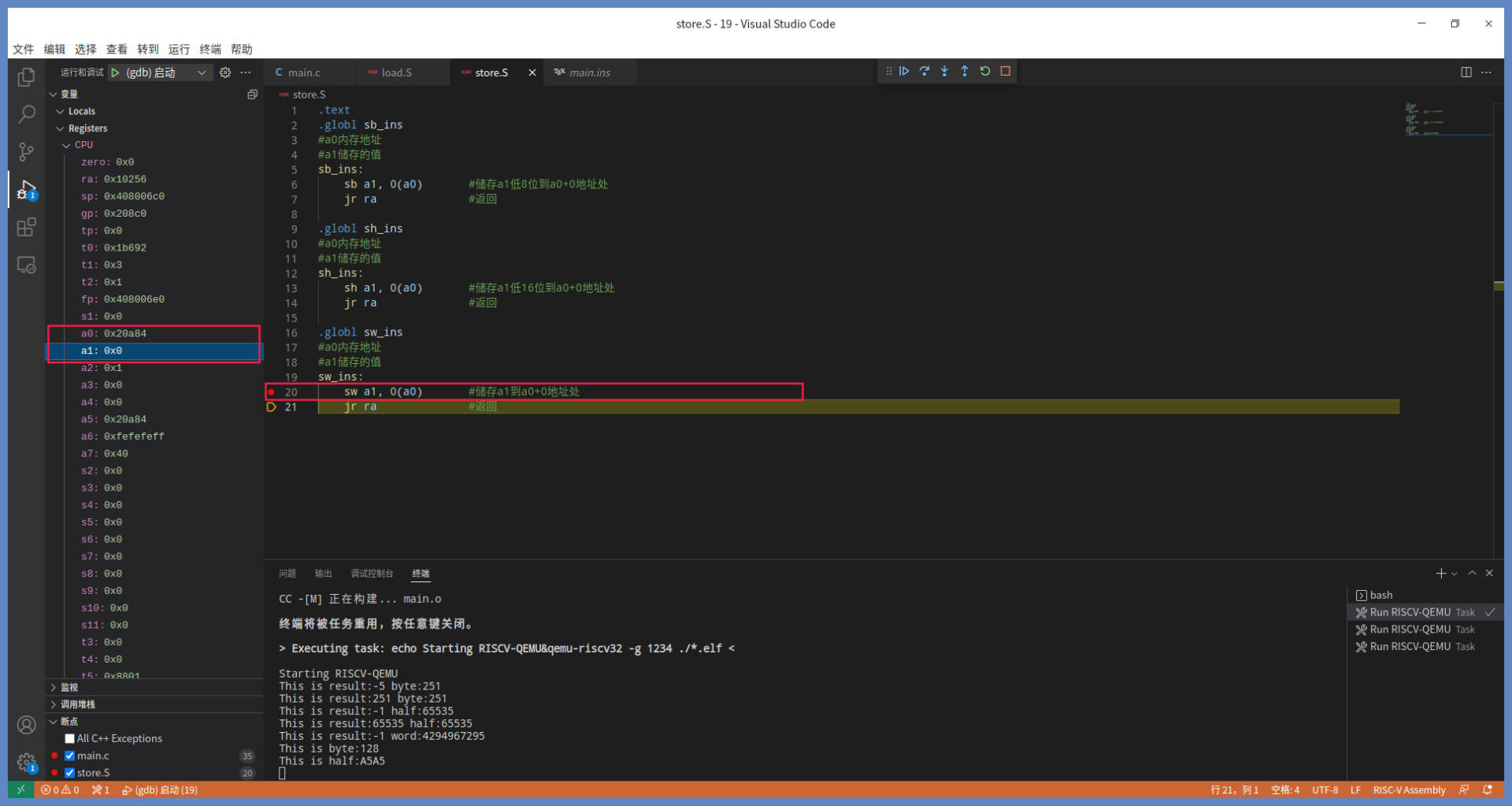Click RISC-V Assembly language mode in the status bar
Image resolution: width=1512 pixels, height=806 pixels.
click(x=1409, y=790)
